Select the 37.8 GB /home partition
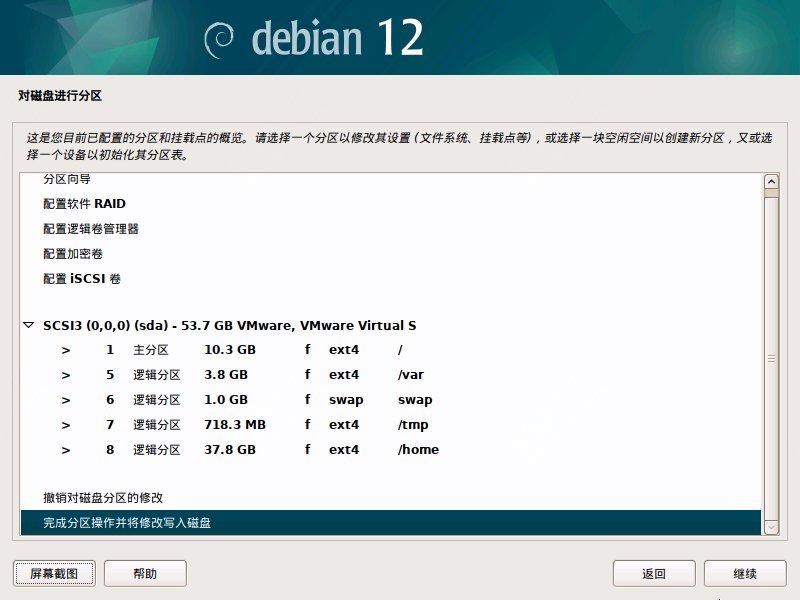Image resolution: width=800 pixels, height=600 pixels. coord(230,450)
